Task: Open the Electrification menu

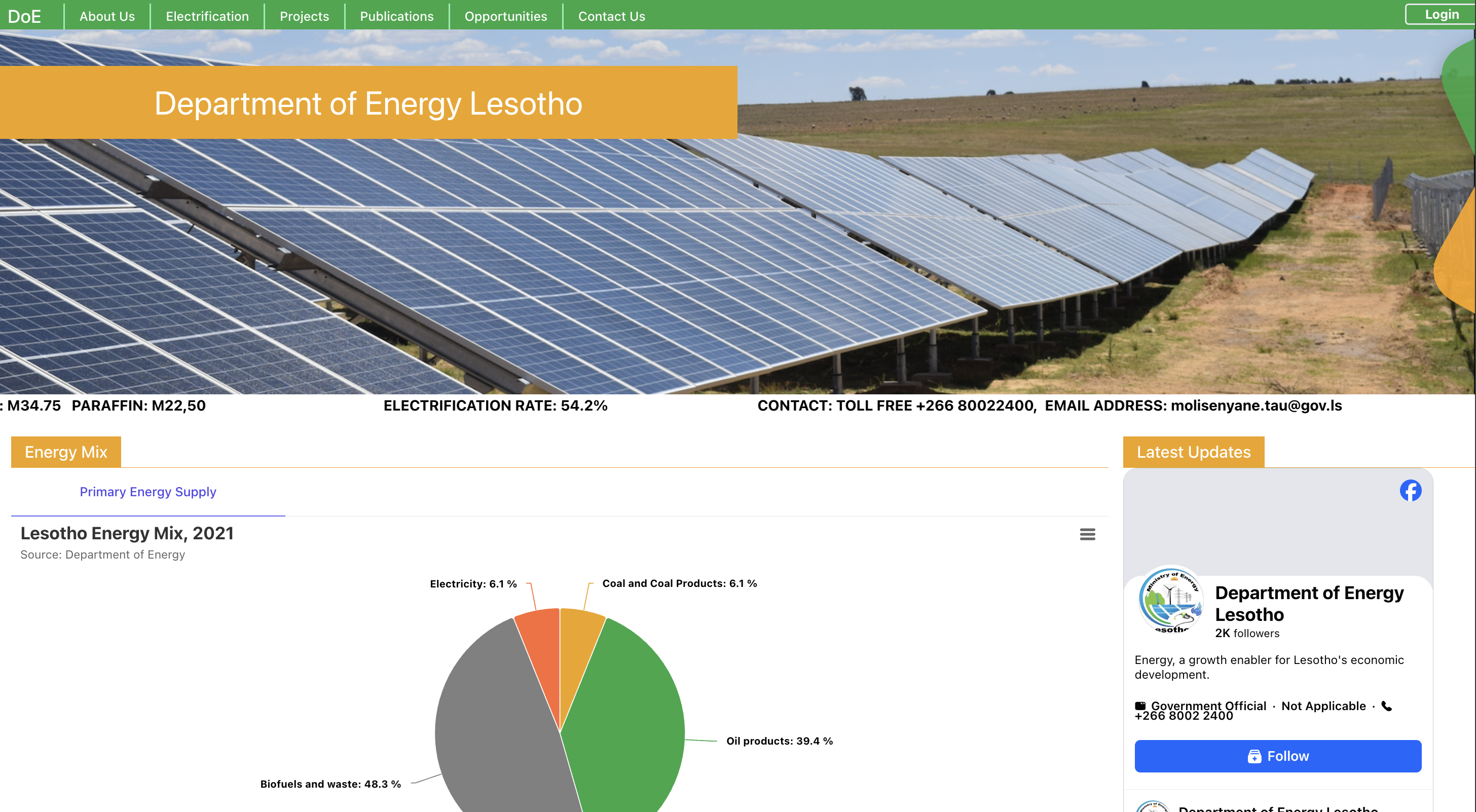Action: coord(207,16)
